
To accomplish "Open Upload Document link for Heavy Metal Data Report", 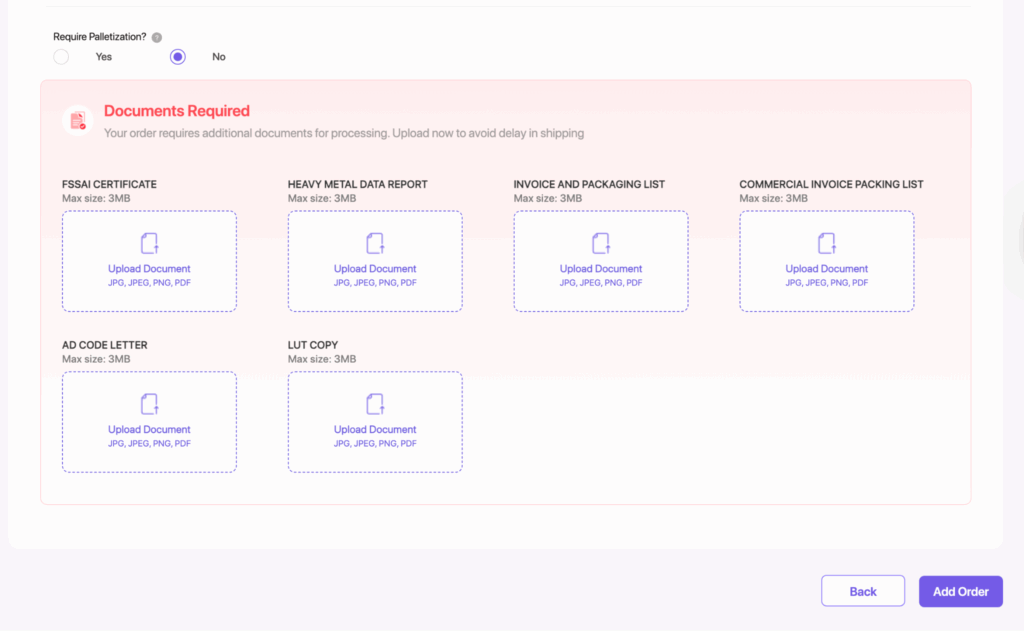I will coord(375,269).
